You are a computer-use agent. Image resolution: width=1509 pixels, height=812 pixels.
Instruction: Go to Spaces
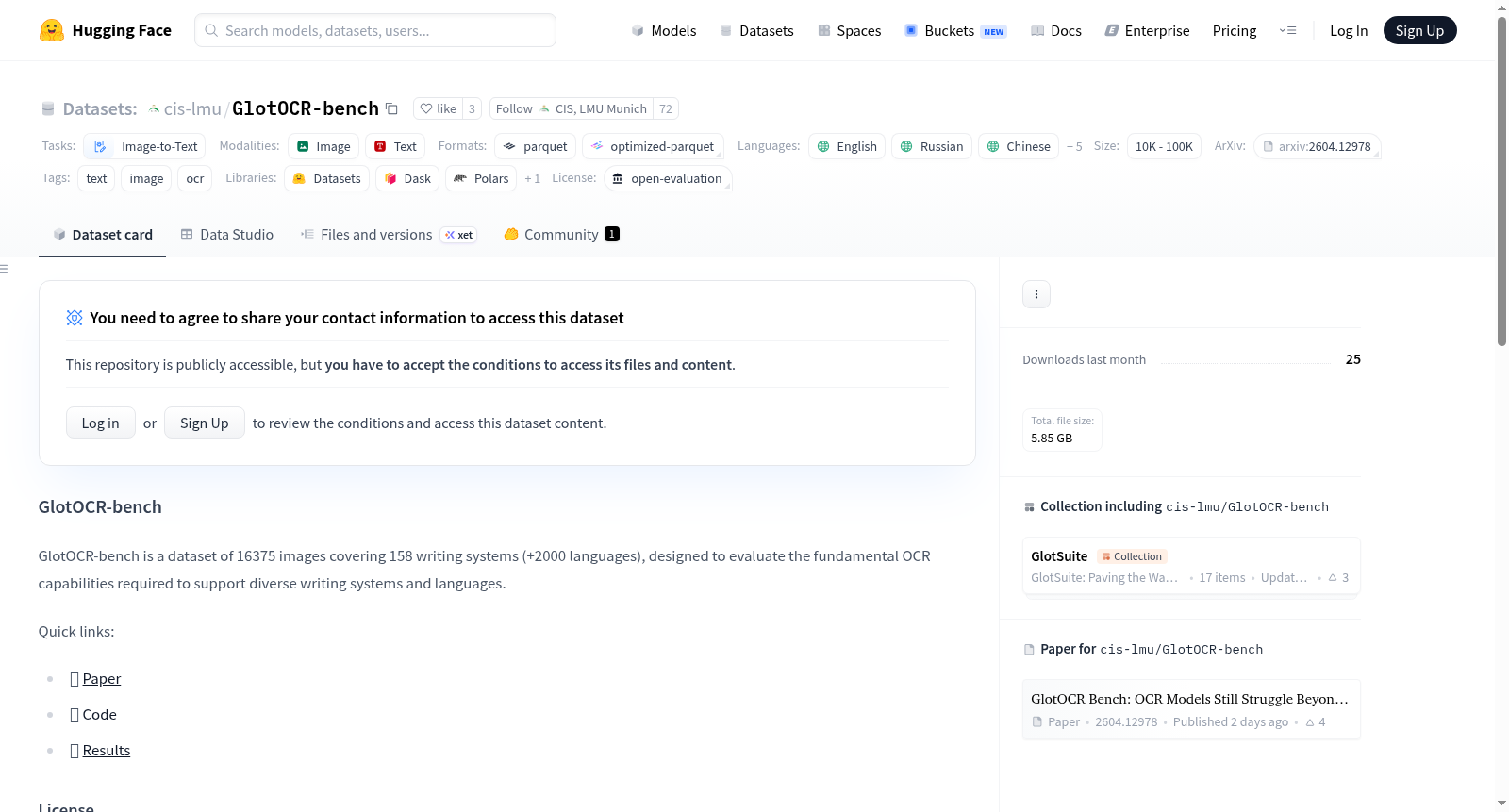click(850, 30)
